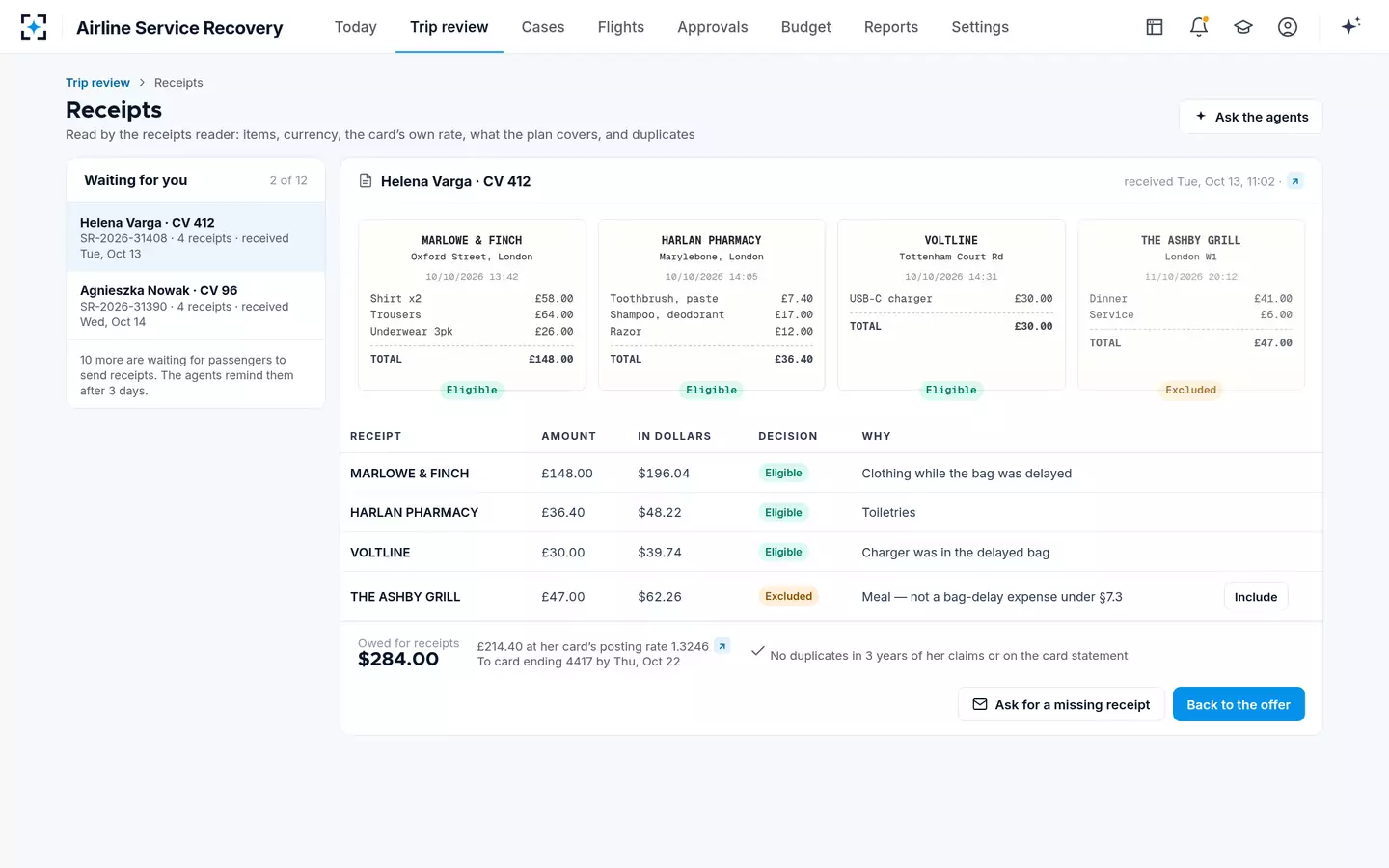Go to the Today tab
1389x868 pixels.
355,27
